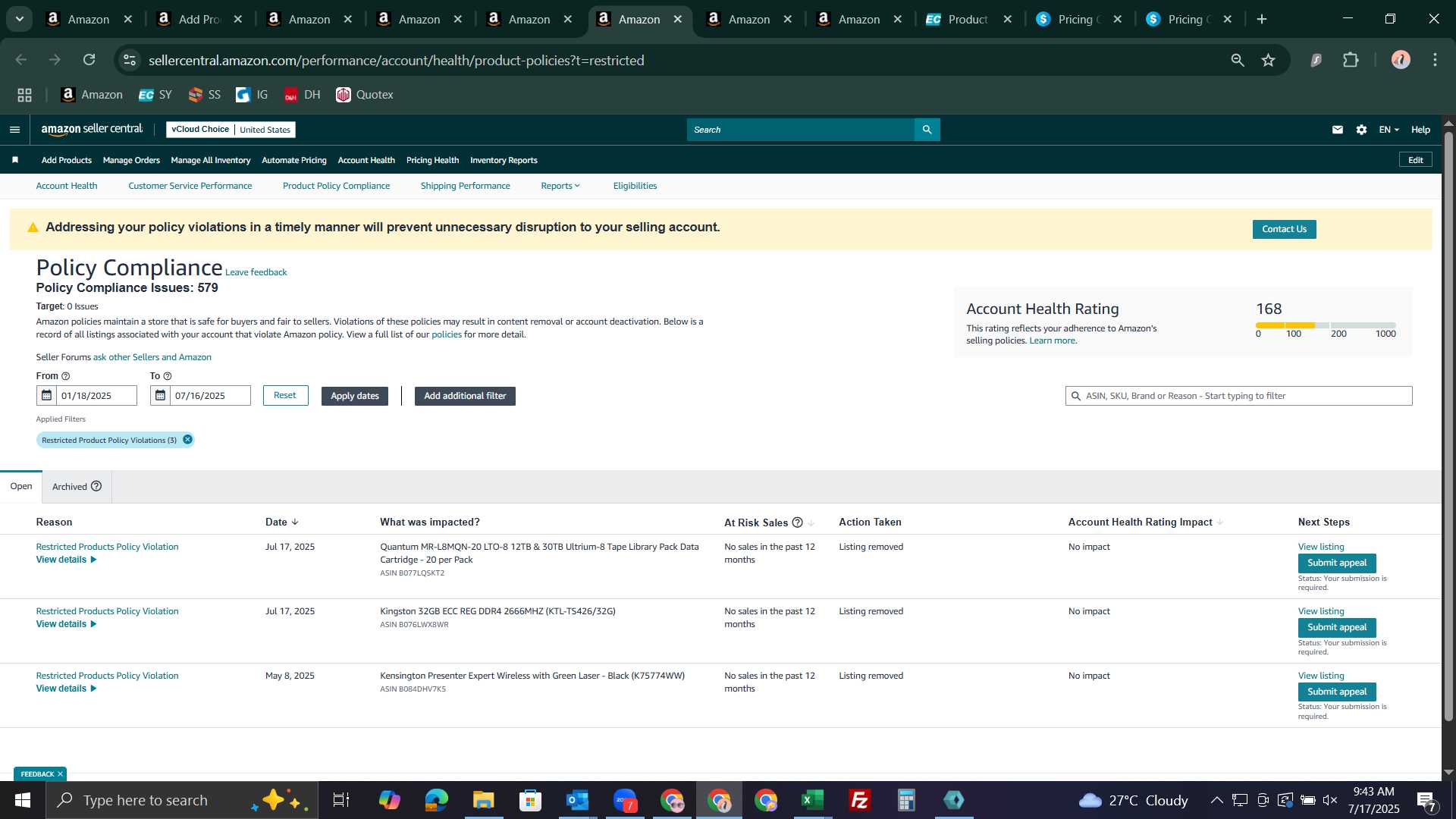Remove the Restricted Product Policy Violations filter
The image size is (1456, 819).
pyautogui.click(x=187, y=440)
